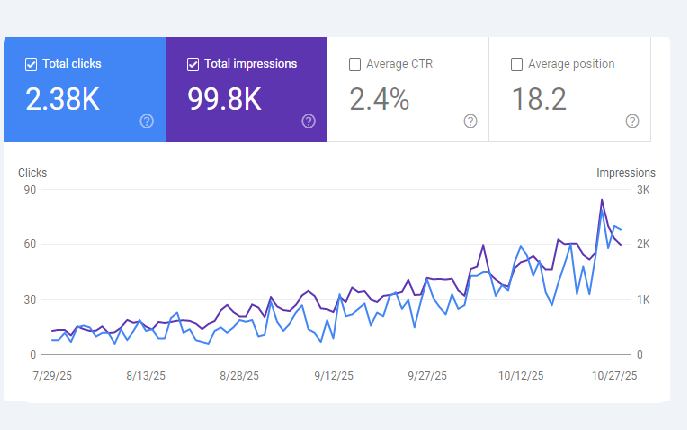Screen dimensions: 687x430
Task: Show help tooltip for Average position
Action: tap(632, 121)
